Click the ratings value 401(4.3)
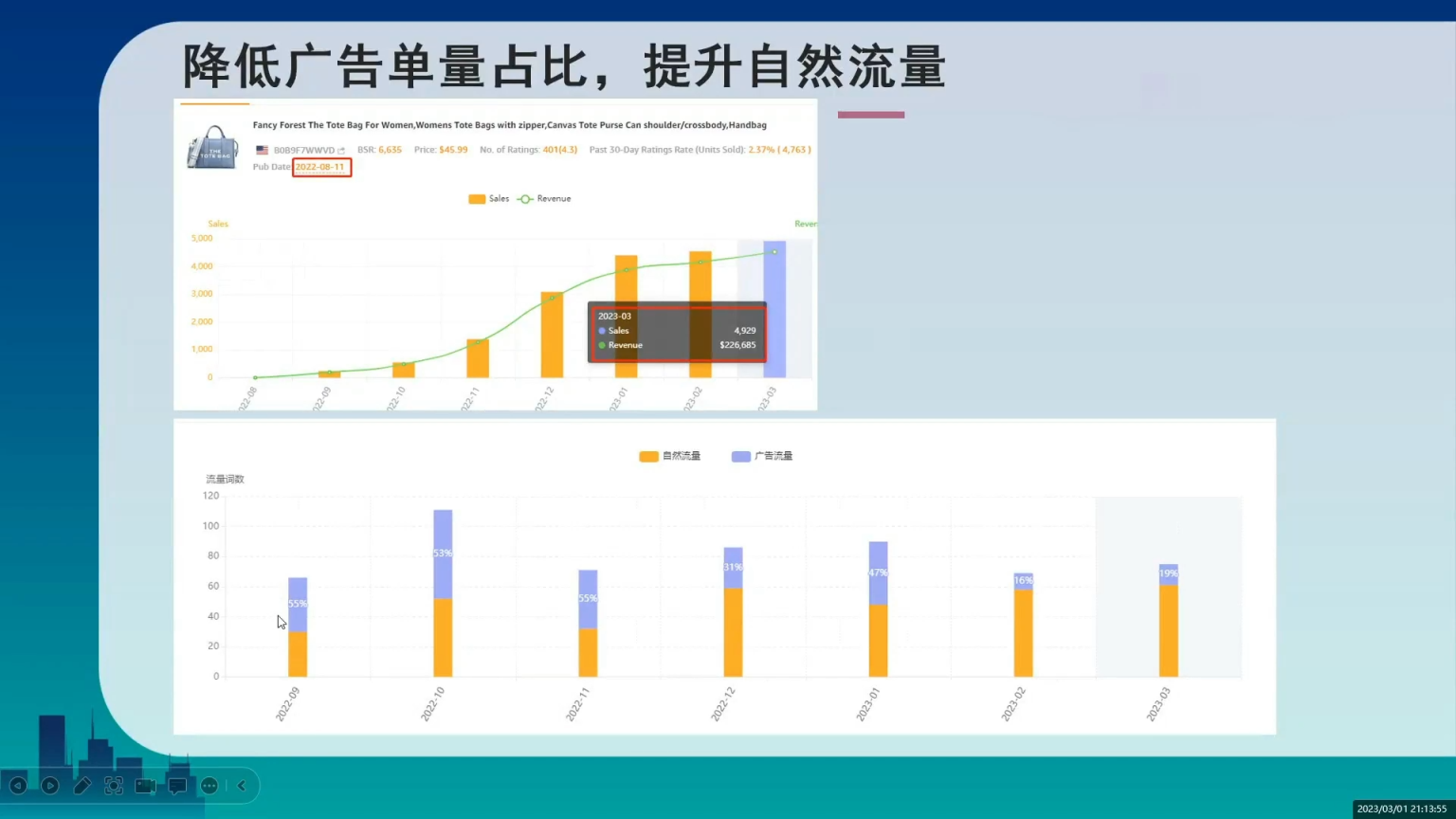The height and width of the screenshot is (819, 1456). 558,149
